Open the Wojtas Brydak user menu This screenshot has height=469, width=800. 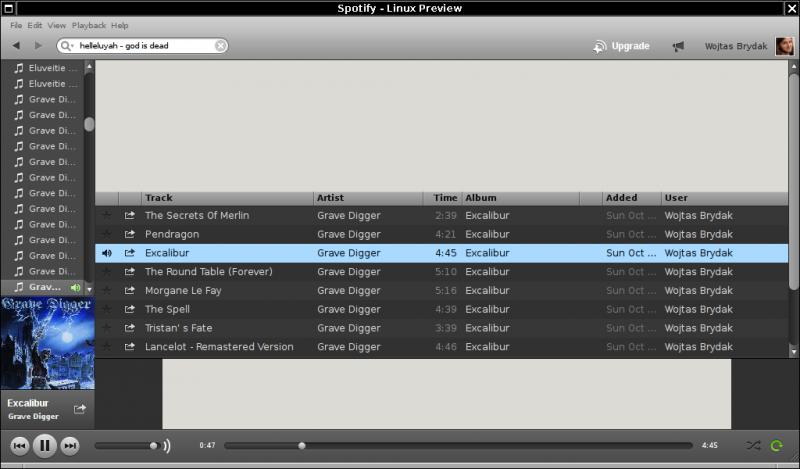coord(735,46)
